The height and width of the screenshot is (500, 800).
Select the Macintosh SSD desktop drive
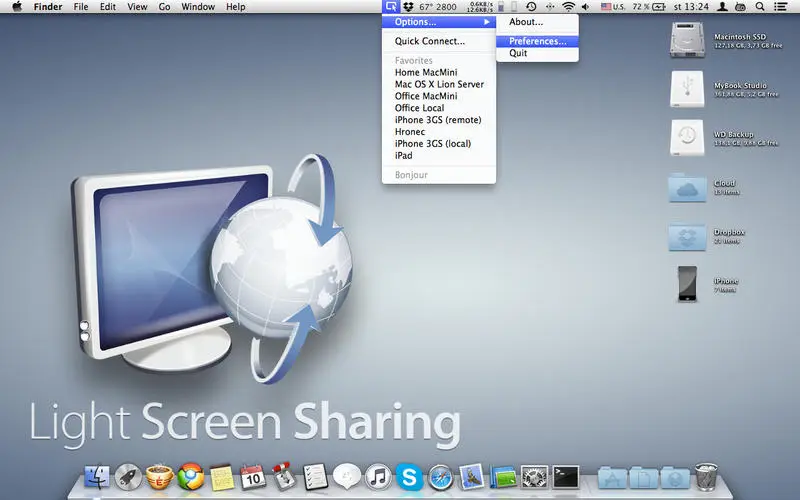(689, 40)
